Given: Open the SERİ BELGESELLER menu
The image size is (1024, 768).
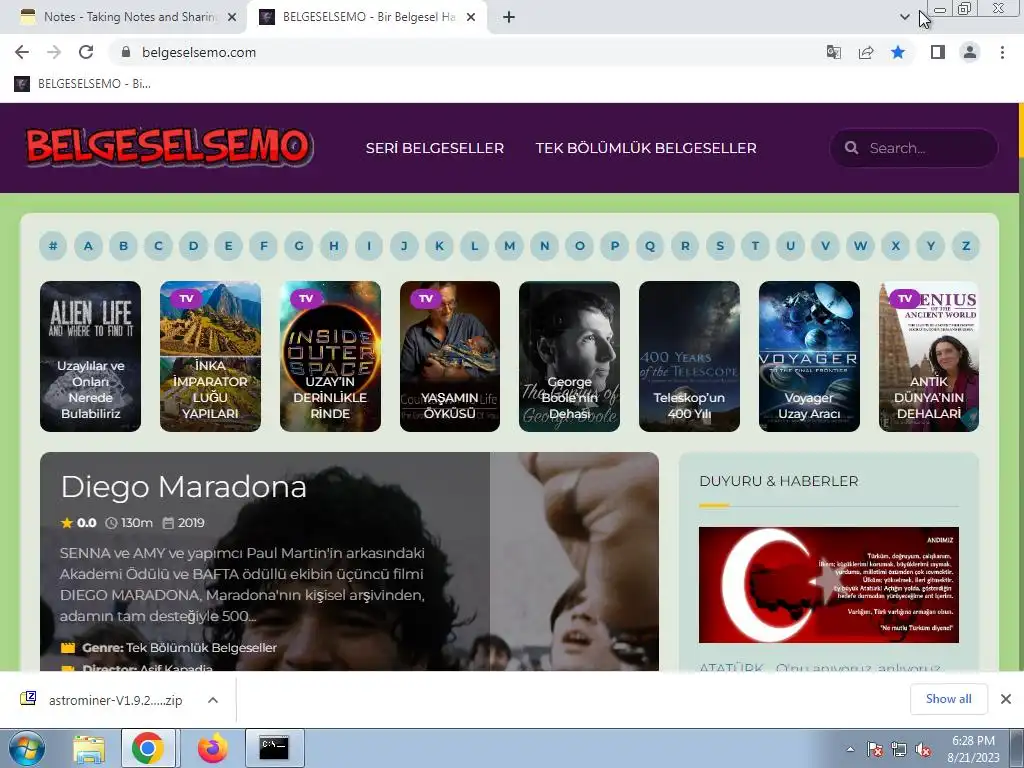Looking at the screenshot, I should tap(434, 148).
